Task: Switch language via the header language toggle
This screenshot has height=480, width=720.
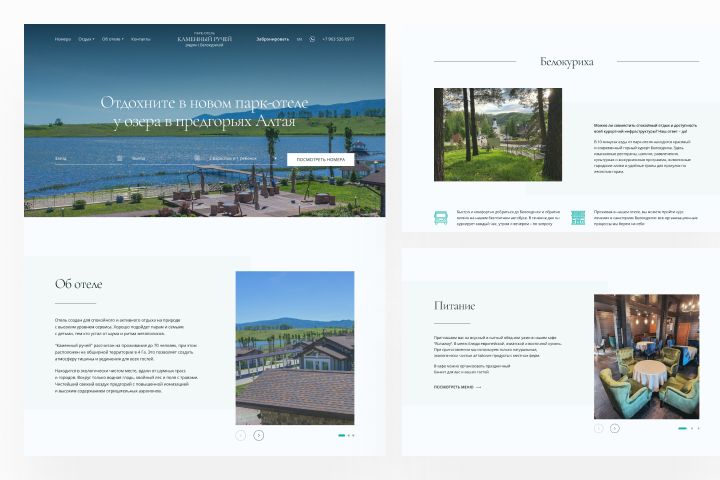Action: tap(299, 39)
